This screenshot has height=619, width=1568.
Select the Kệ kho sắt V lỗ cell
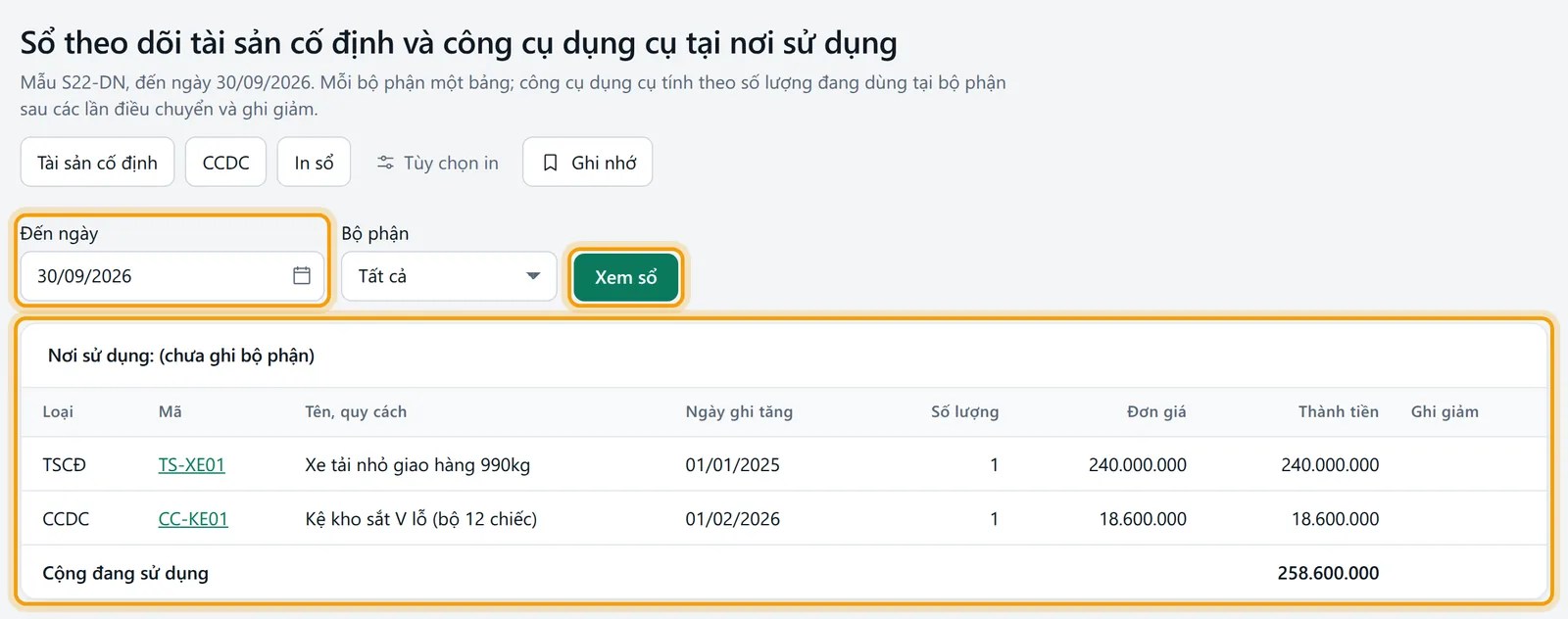click(x=421, y=519)
